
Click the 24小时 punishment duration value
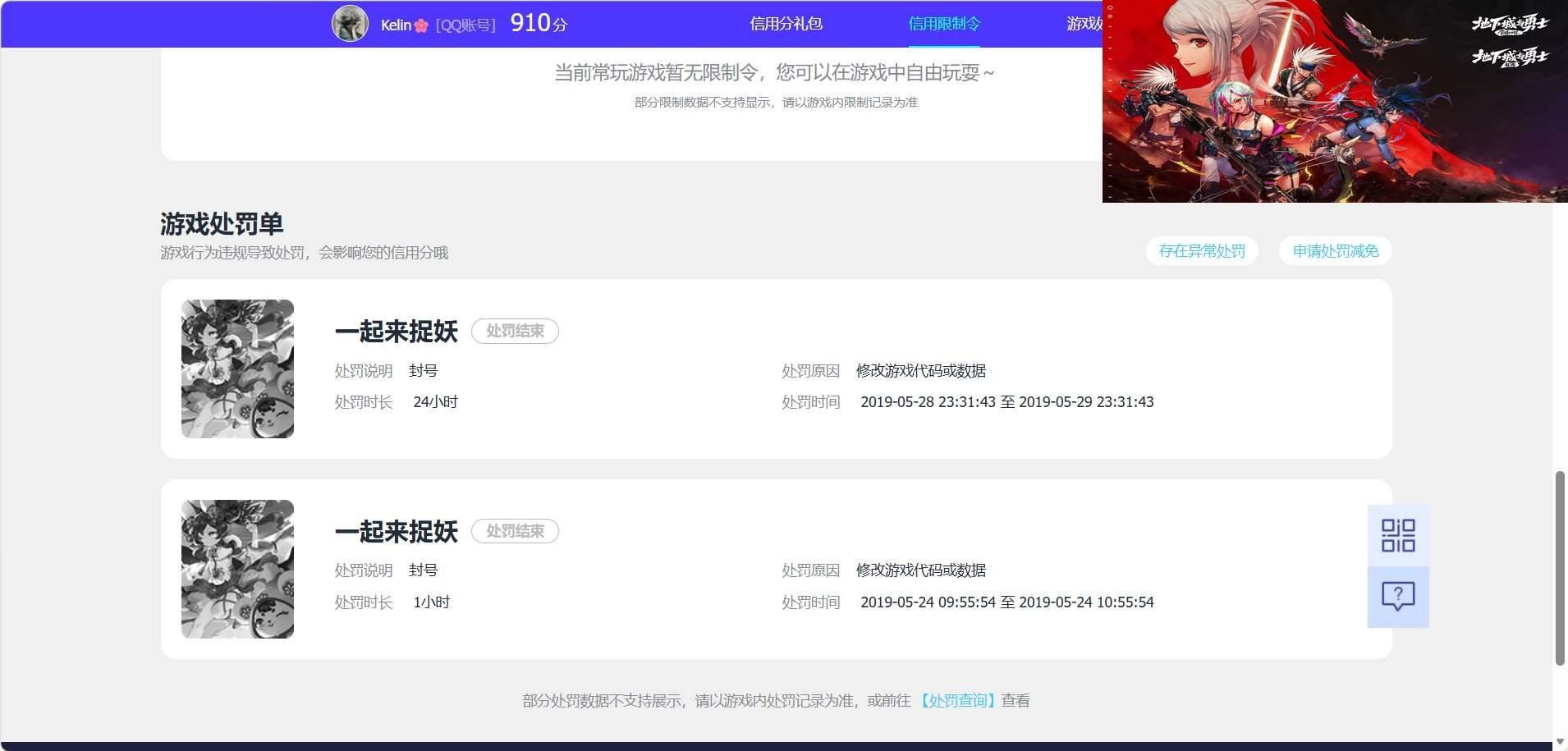coord(435,402)
